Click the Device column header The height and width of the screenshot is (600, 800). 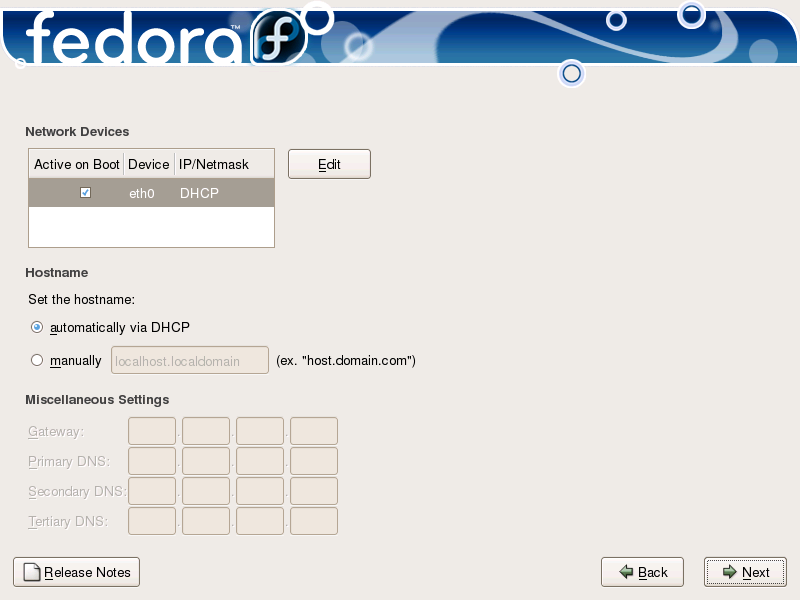point(148,164)
